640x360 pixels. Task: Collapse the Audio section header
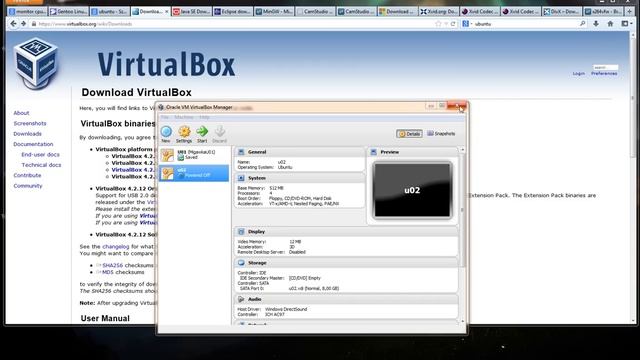click(347, 299)
